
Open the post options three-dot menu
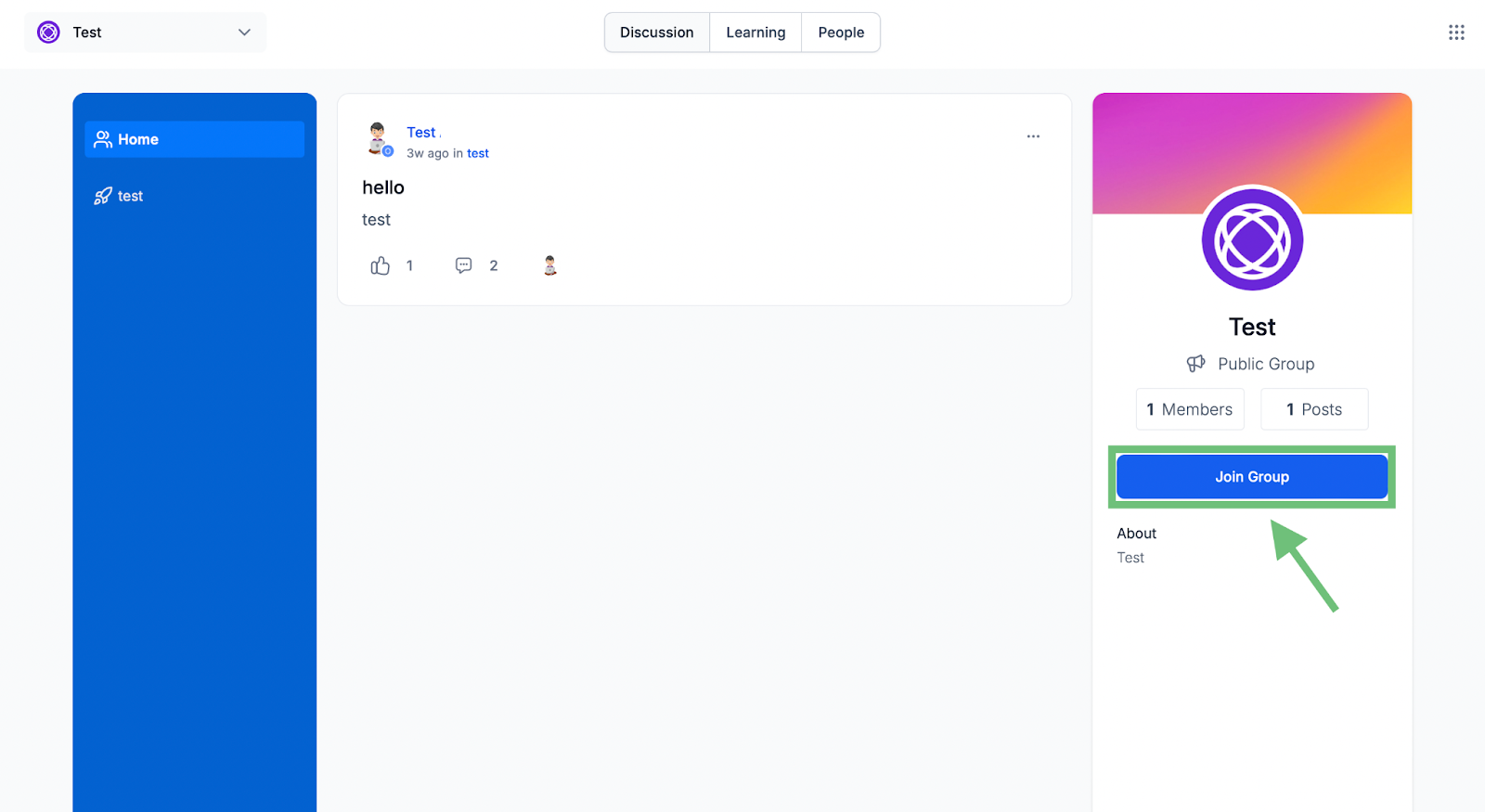(x=1033, y=136)
